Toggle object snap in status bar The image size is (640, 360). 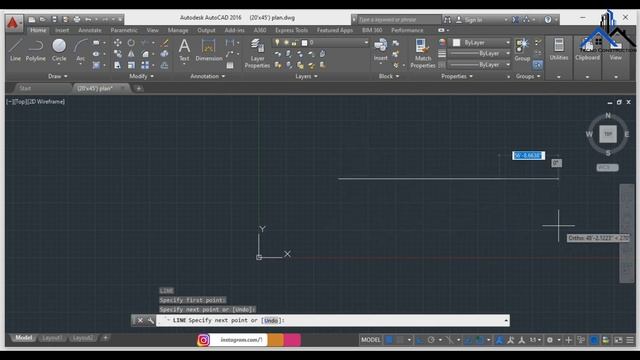click(480, 340)
